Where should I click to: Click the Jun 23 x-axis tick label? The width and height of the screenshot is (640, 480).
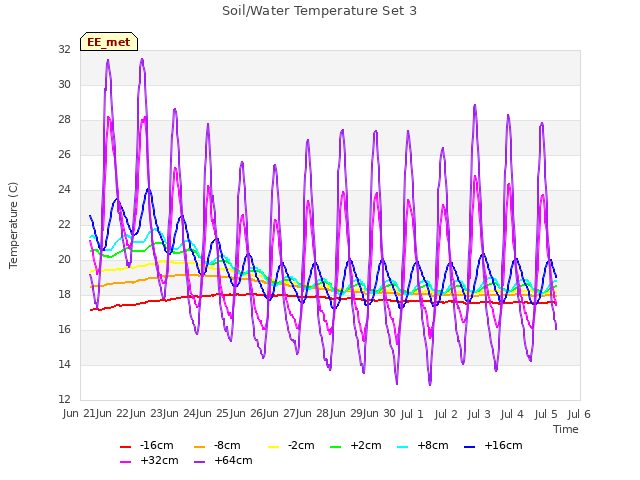[x=146, y=414]
